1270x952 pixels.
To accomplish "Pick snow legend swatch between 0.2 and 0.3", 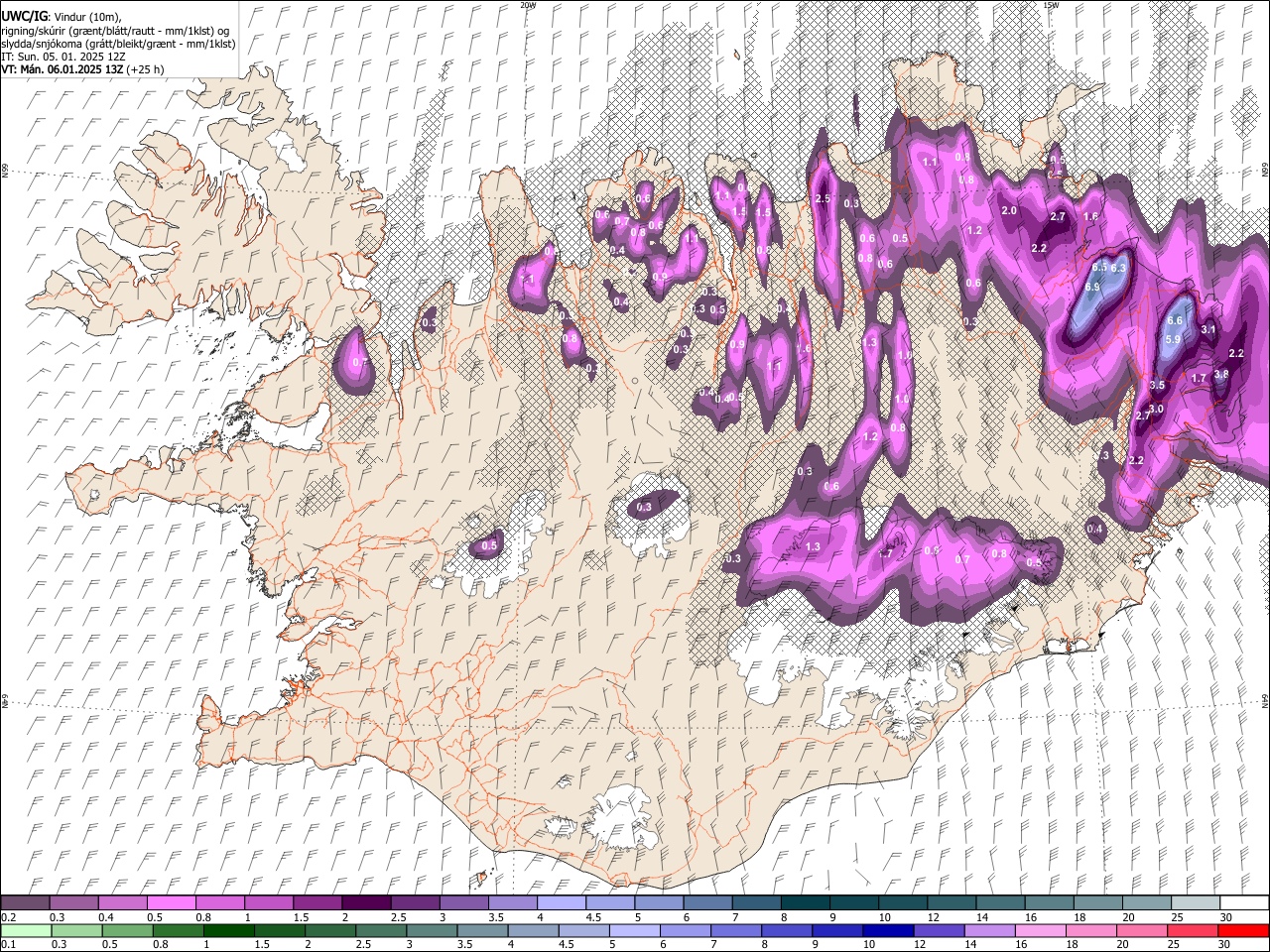I will click(x=25, y=903).
